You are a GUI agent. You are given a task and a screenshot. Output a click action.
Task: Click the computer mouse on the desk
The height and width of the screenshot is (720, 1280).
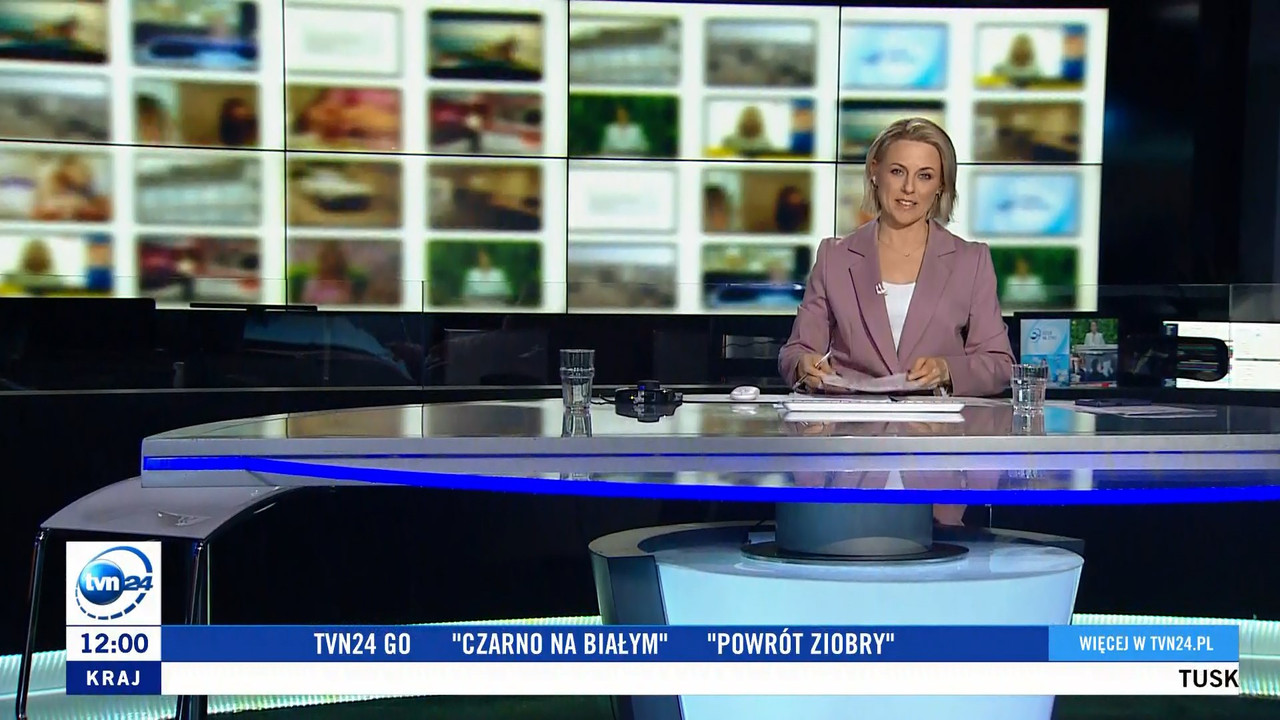coord(744,393)
